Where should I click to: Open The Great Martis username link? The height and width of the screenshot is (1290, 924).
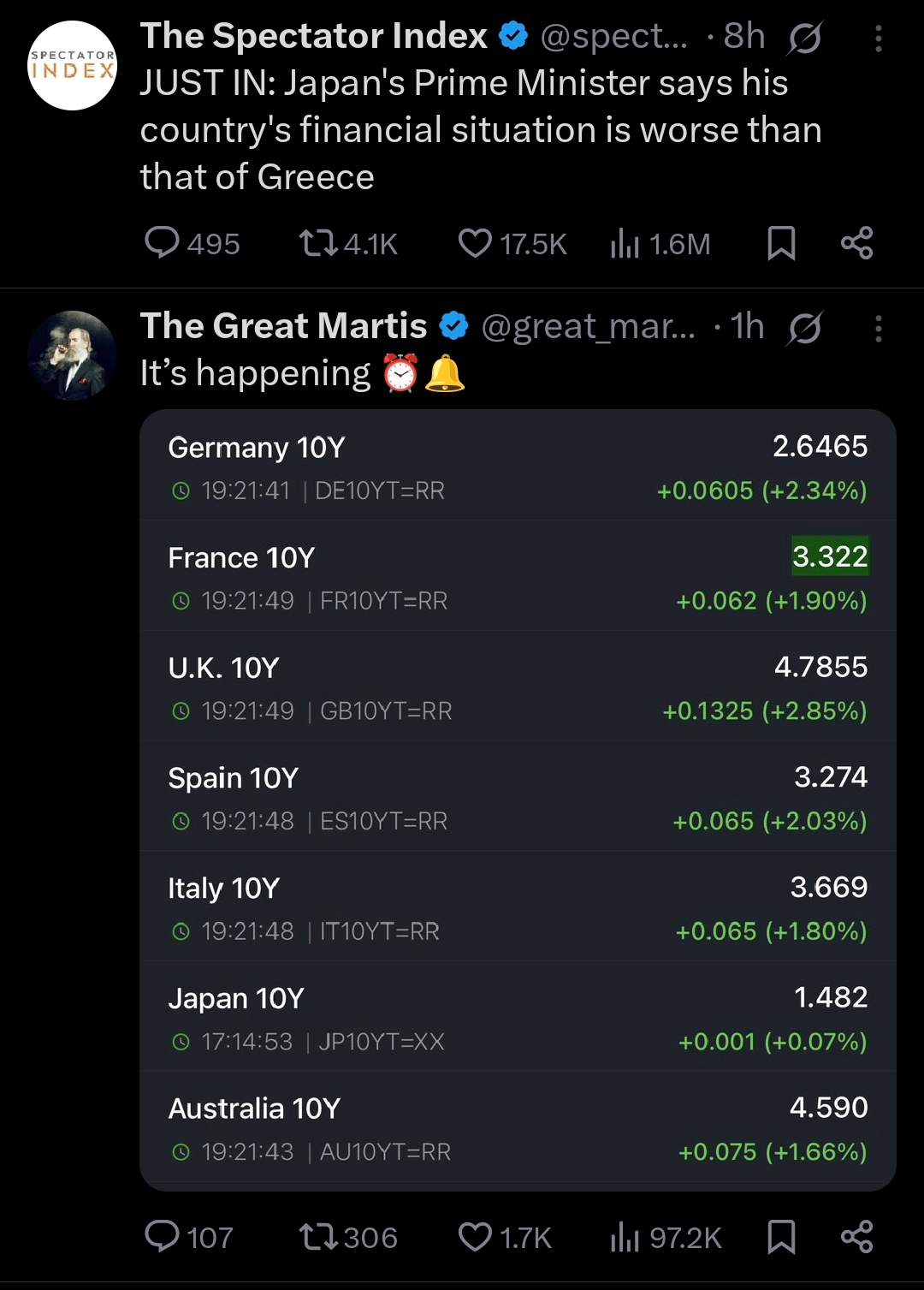[588, 326]
